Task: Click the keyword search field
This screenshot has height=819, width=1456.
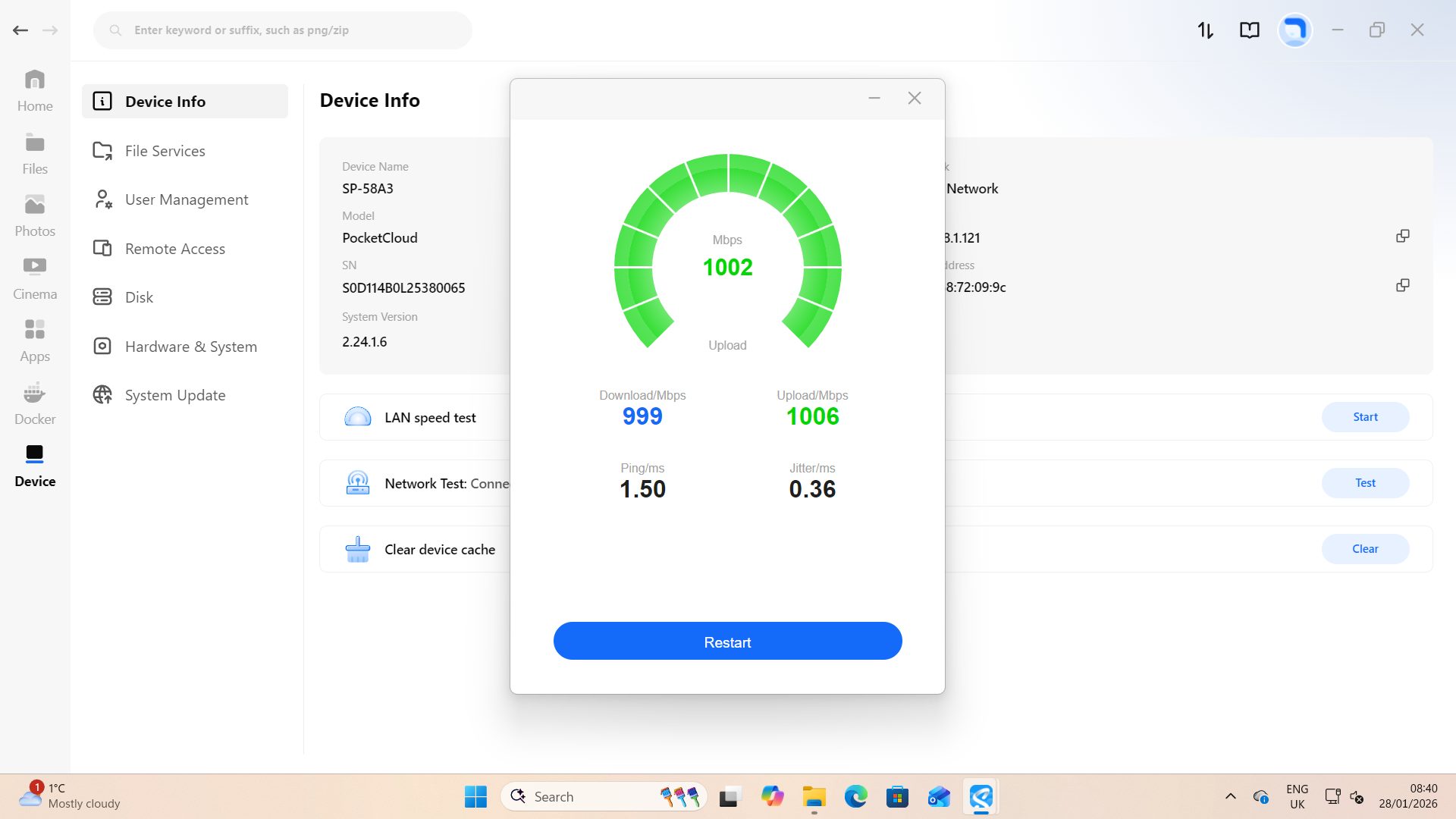Action: [x=282, y=30]
